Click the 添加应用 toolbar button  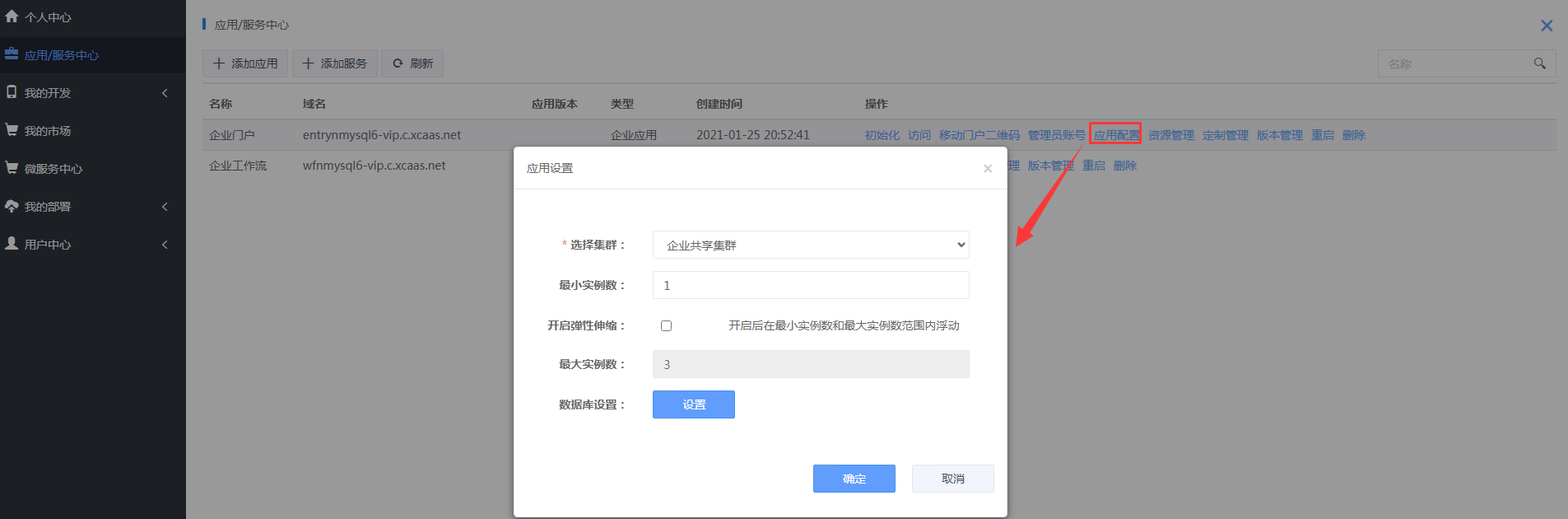(x=245, y=63)
